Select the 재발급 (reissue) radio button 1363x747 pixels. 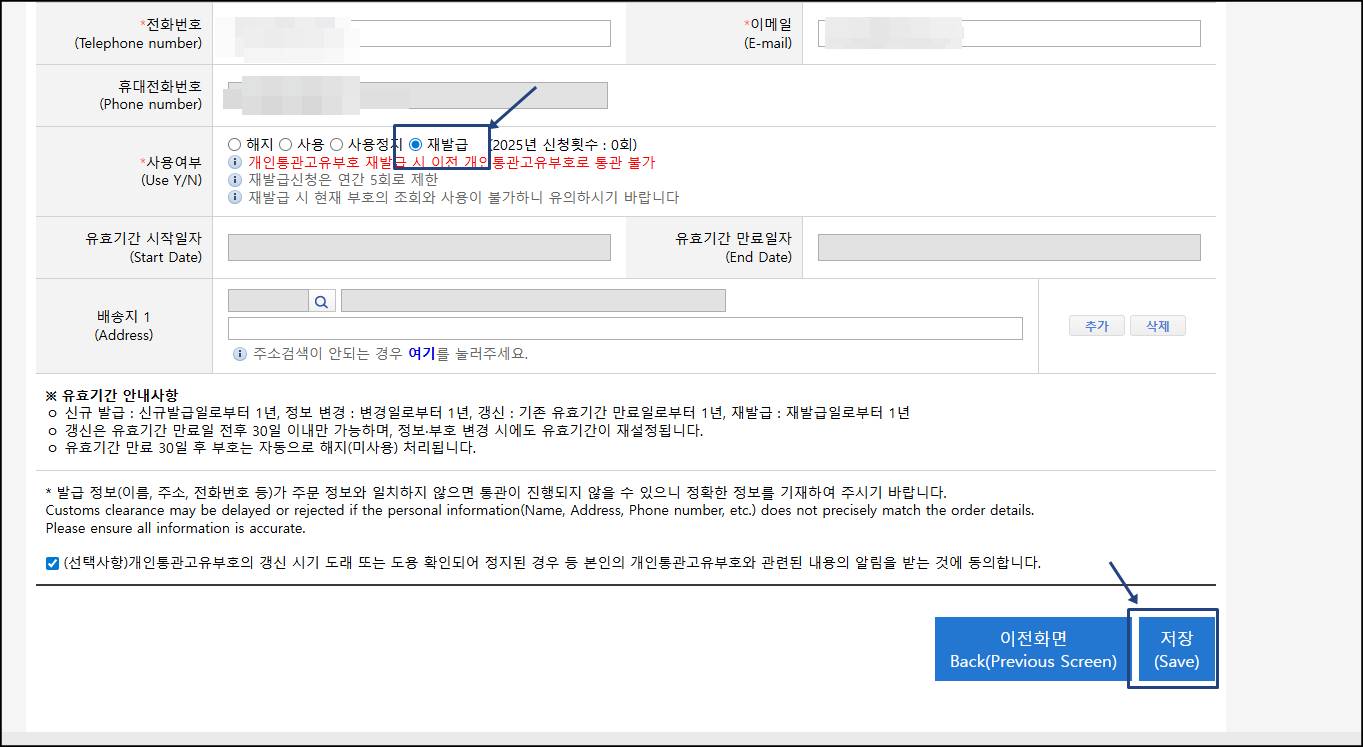[x=415, y=144]
